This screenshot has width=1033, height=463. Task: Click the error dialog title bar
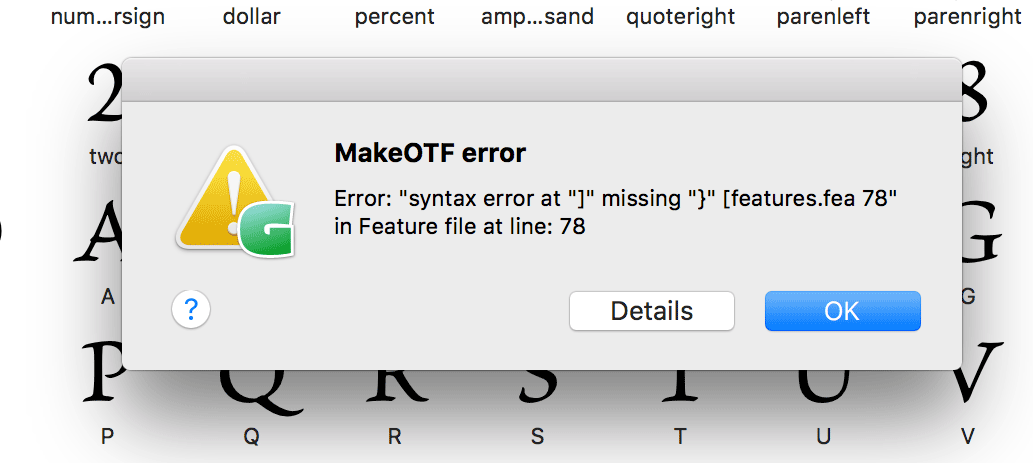click(542, 80)
